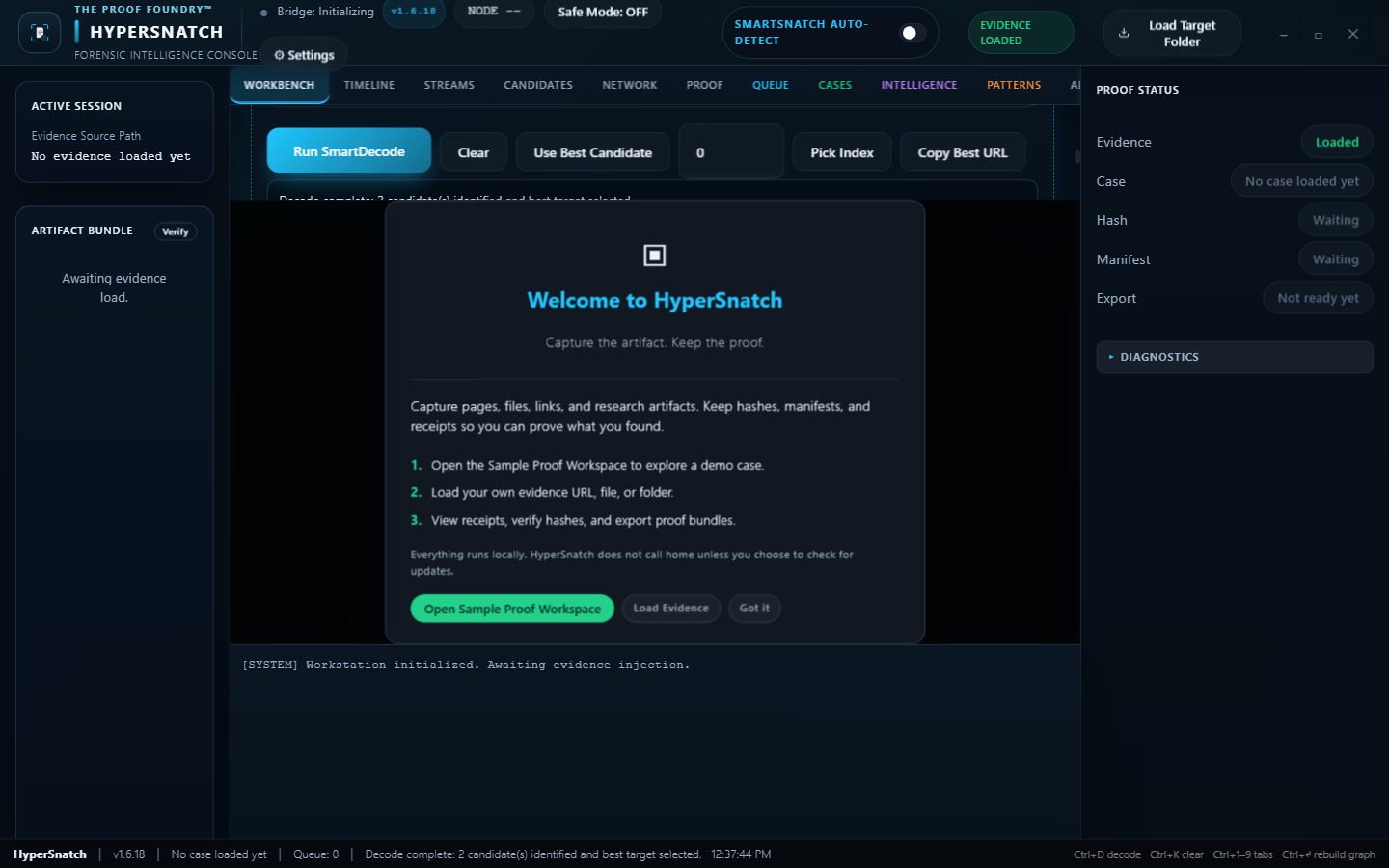Click the 'No case loaded yet' Case badge
The height and width of the screenshot is (868, 1389).
1302,181
